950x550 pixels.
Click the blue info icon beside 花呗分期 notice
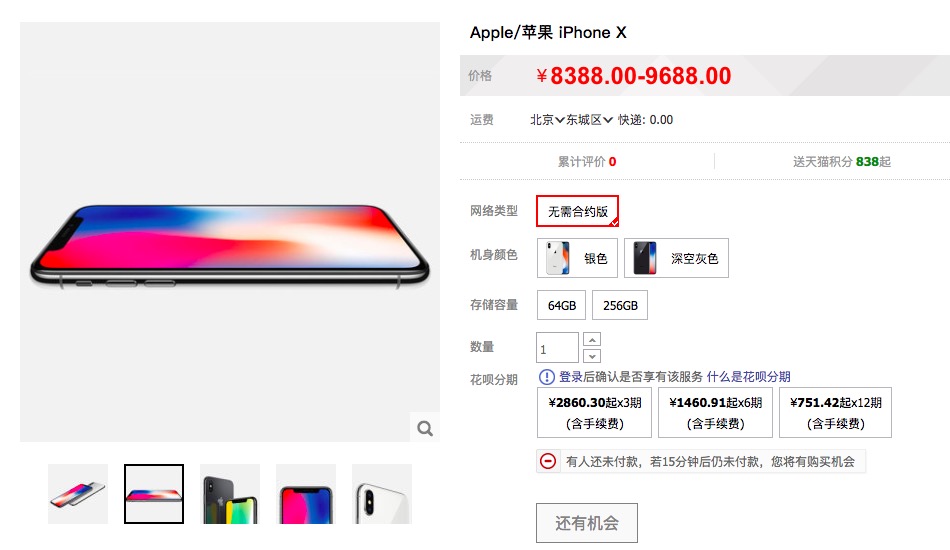pos(546,377)
